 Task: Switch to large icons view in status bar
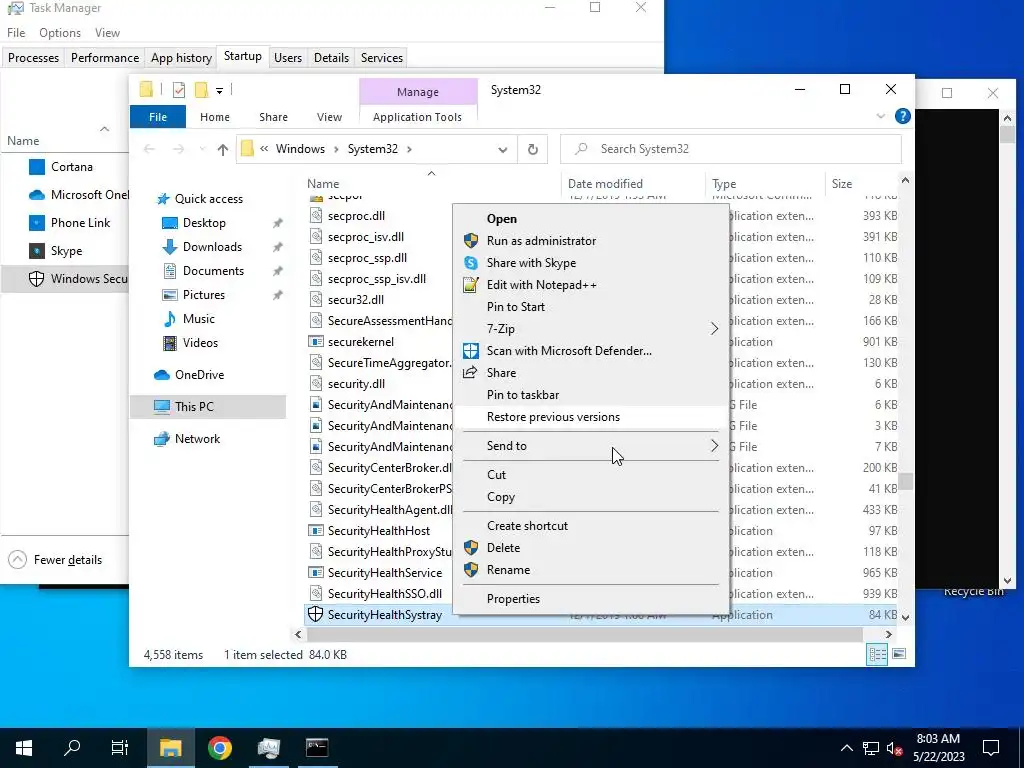899,654
